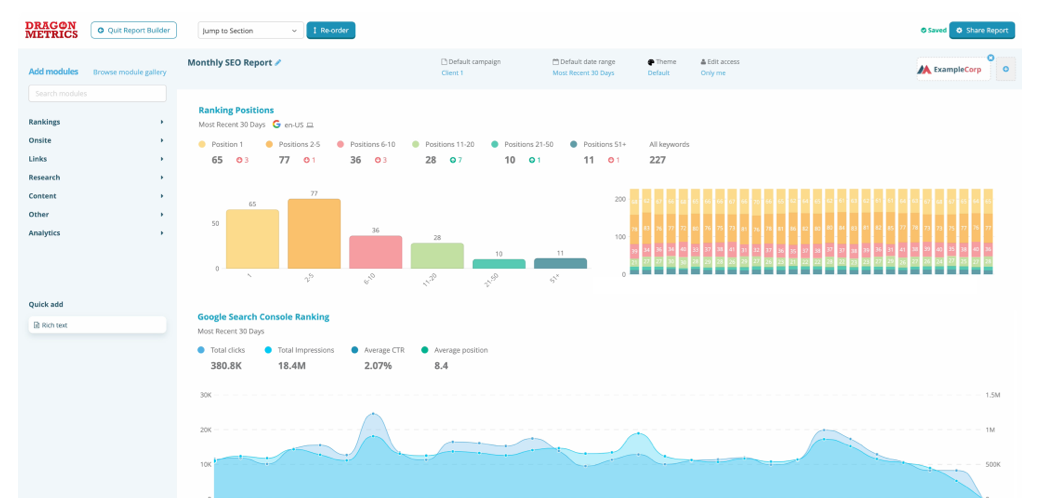
Task: Click the desktop device icon beside en-US
Action: tap(310, 125)
